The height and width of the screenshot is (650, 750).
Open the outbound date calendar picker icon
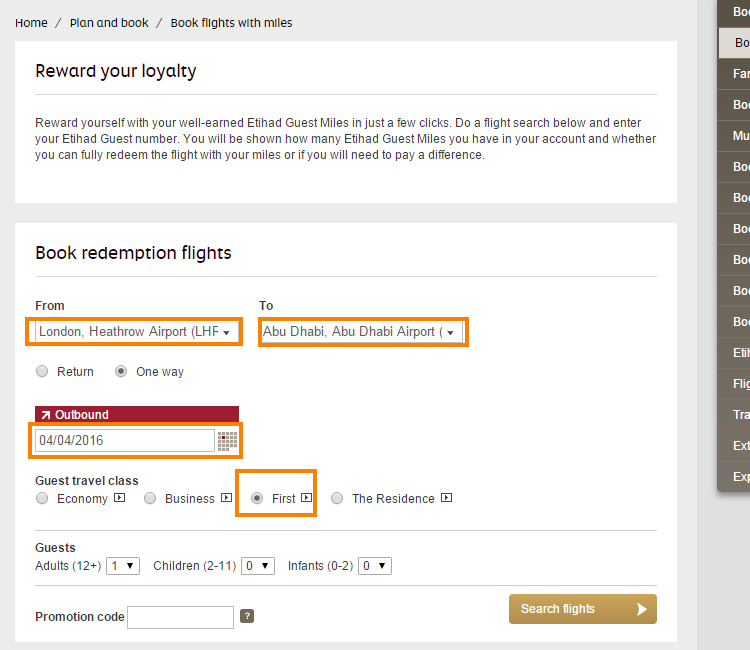tap(227, 440)
